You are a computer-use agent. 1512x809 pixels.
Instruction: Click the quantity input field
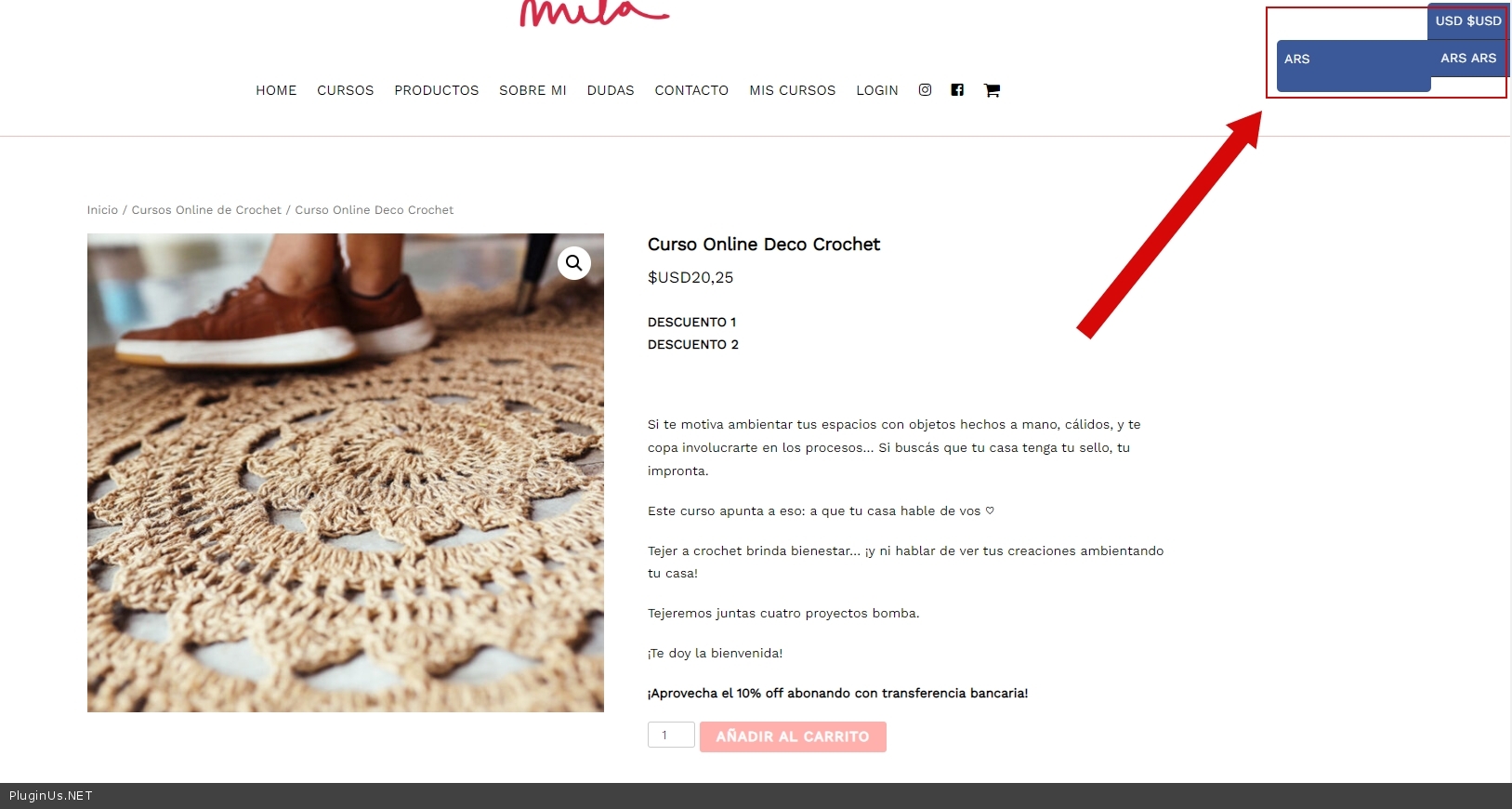(671, 735)
